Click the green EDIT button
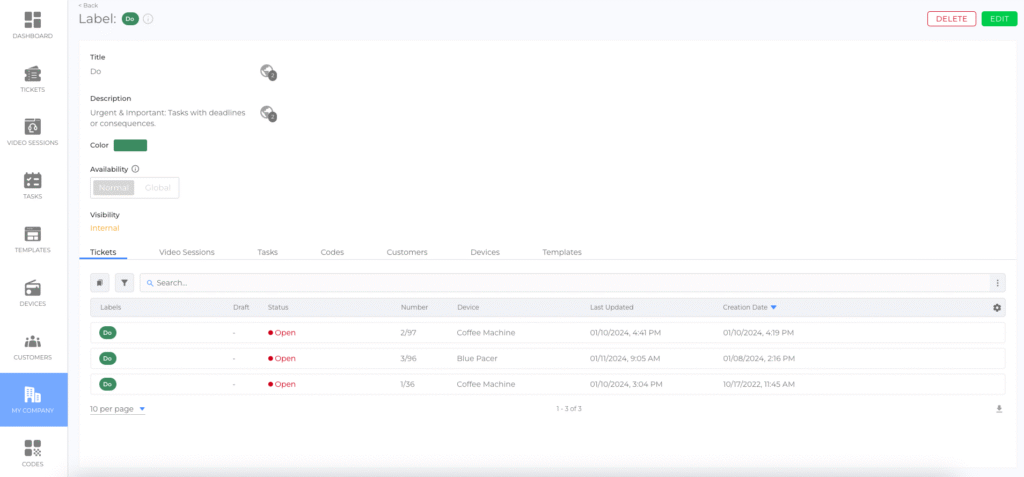 pos(998,19)
